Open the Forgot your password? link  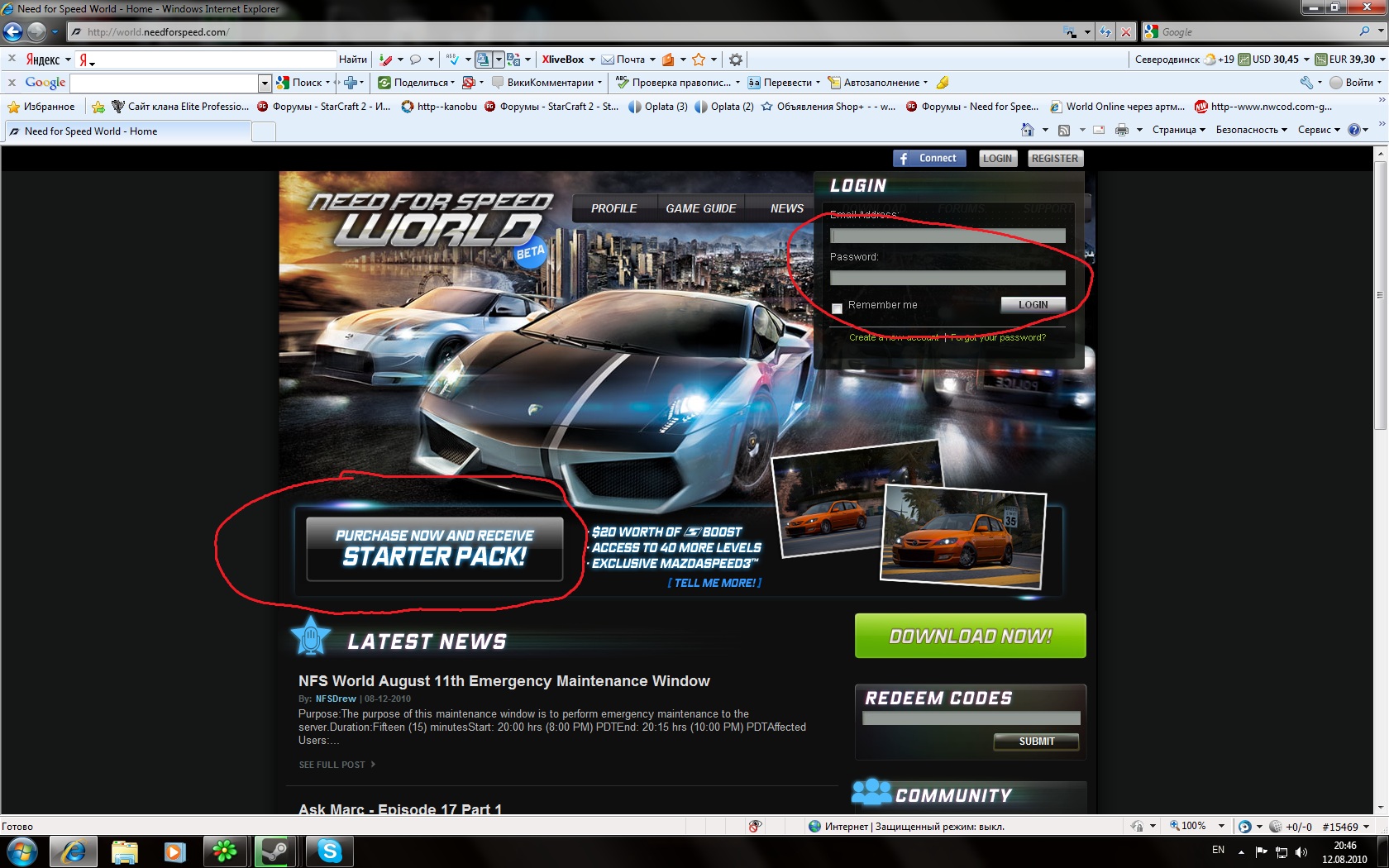coord(998,337)
